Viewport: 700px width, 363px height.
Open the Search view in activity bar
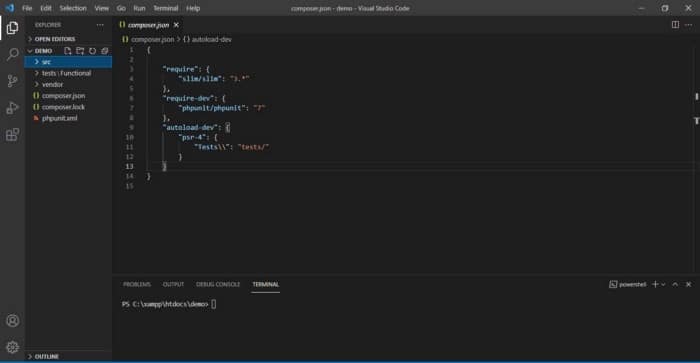[x=12, y=54]
